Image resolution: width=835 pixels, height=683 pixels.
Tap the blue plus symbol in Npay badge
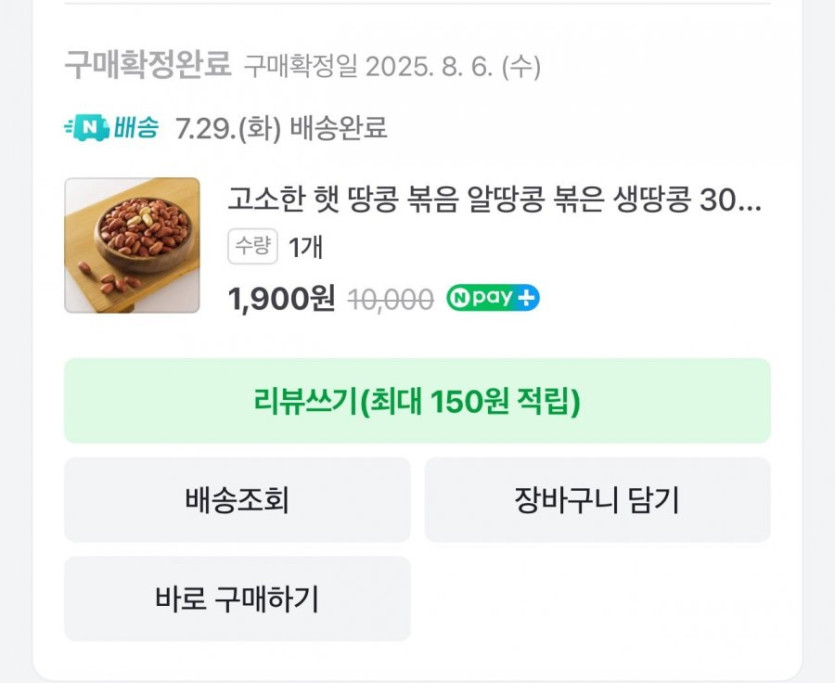(527, 298)
